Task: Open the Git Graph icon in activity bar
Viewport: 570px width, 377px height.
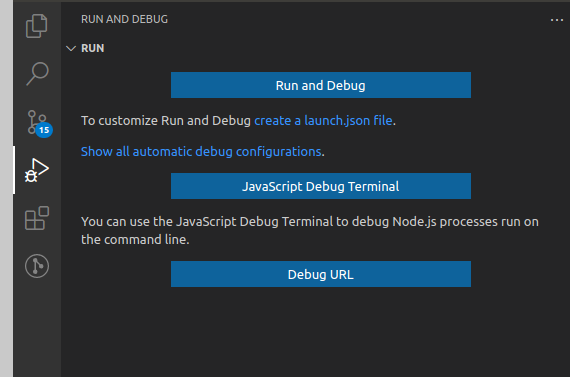Action: [37, 266]
